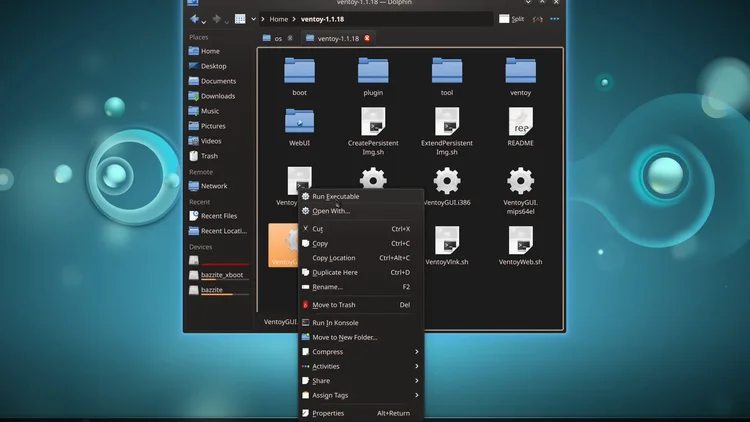Expand the Share submenu
The image size is (750, 422).
click(361, 381)
